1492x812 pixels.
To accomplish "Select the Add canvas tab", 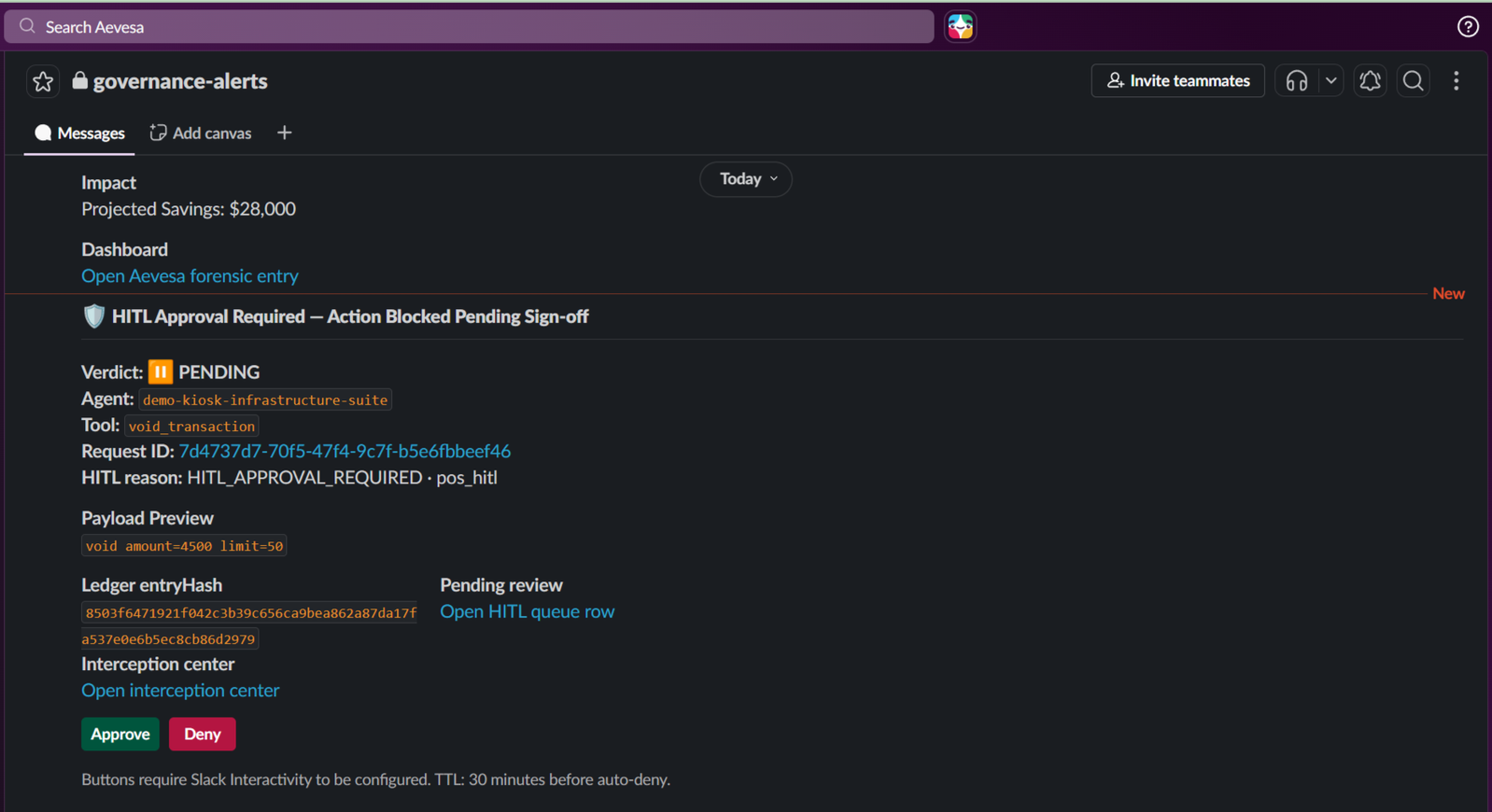I will coord(201,133).
